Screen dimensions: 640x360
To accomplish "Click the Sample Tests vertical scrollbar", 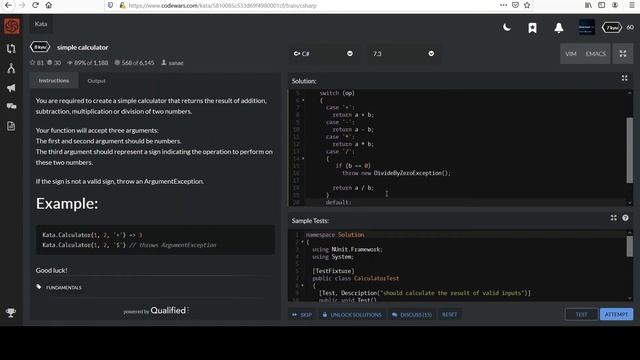I will (629, 247).
